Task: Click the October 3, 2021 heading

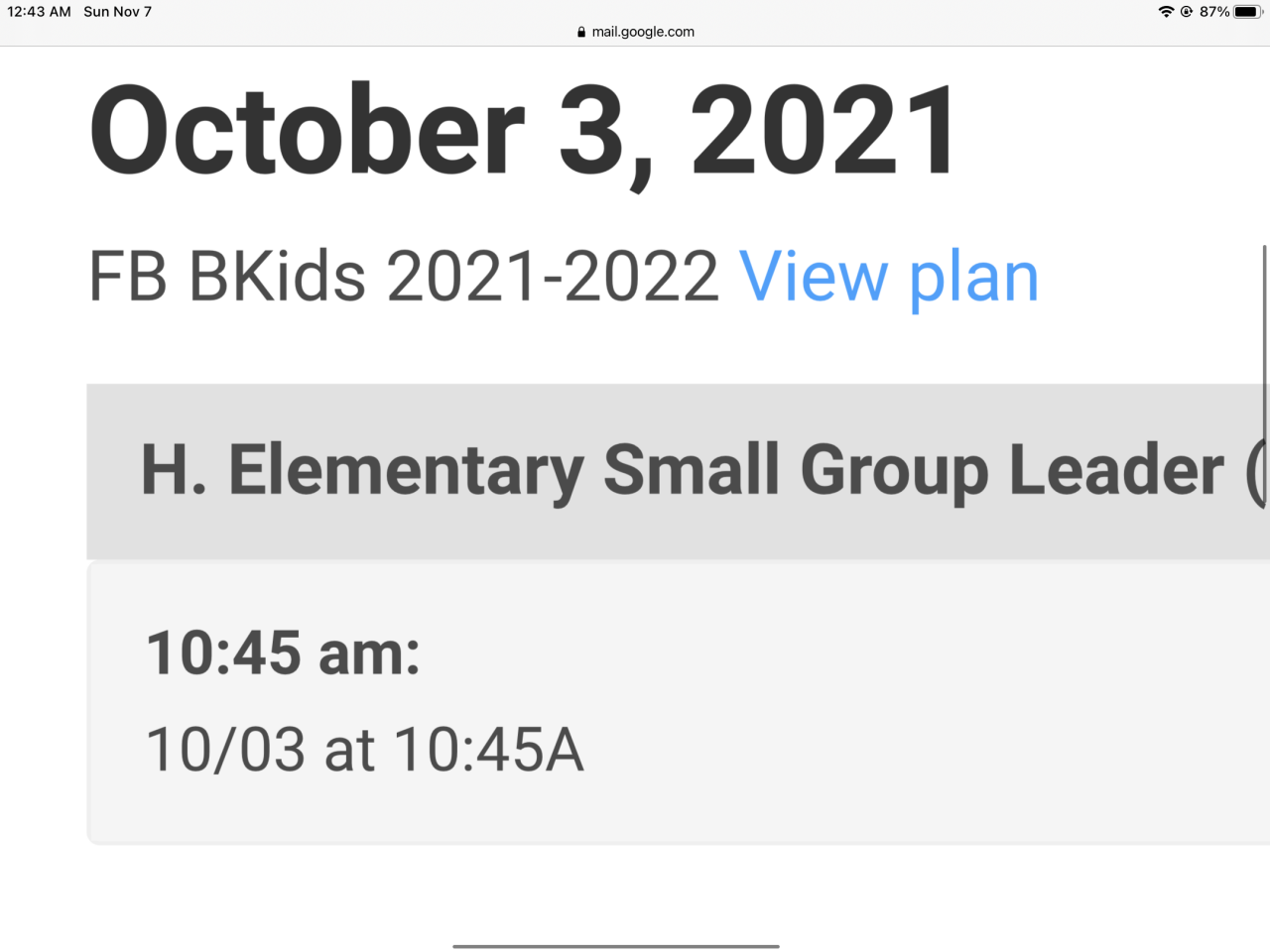Action: point(524,132)
